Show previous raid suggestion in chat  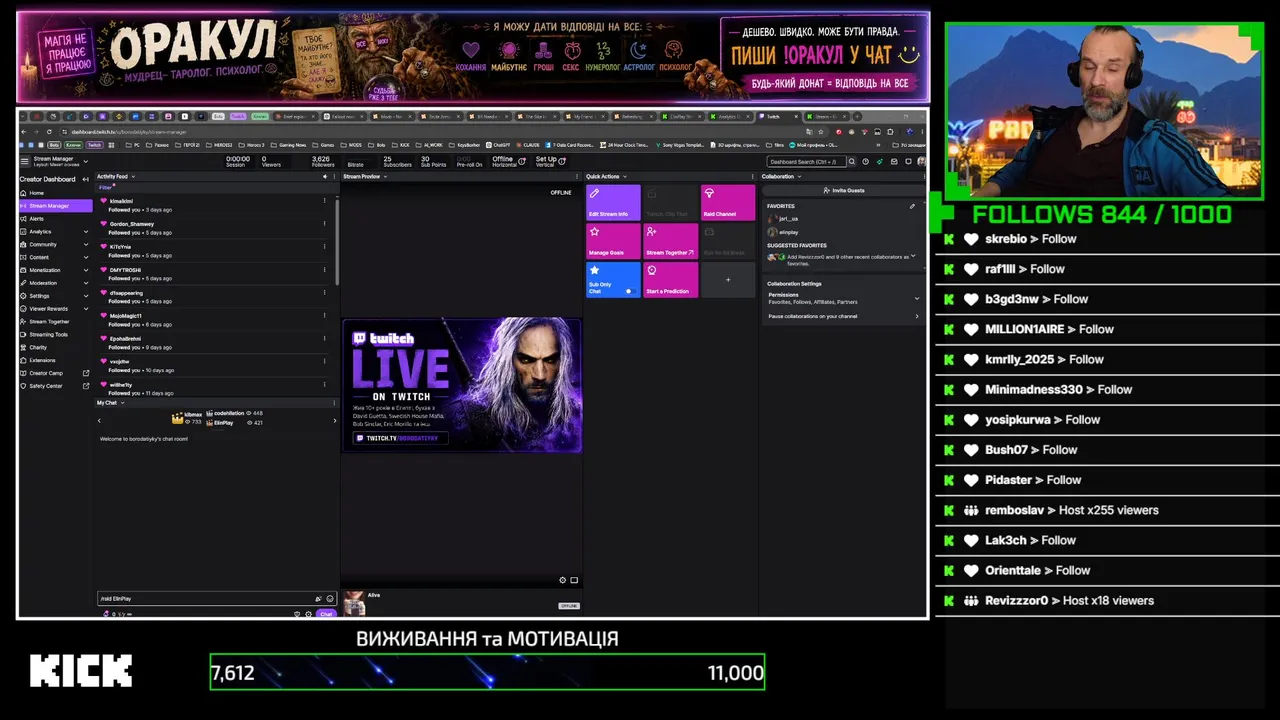[99, 420]
